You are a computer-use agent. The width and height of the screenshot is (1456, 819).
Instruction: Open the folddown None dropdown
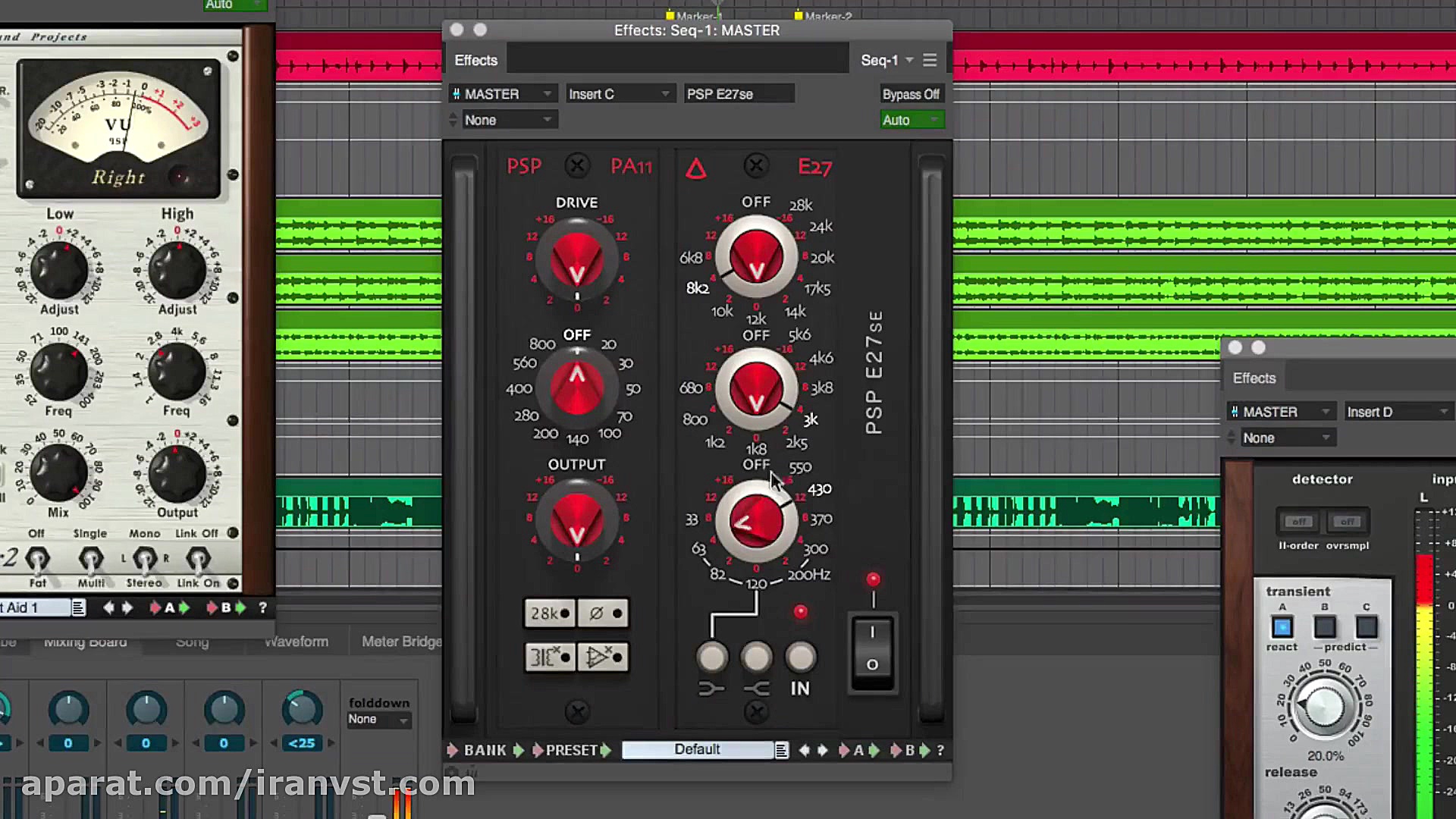tap(378, 719)
